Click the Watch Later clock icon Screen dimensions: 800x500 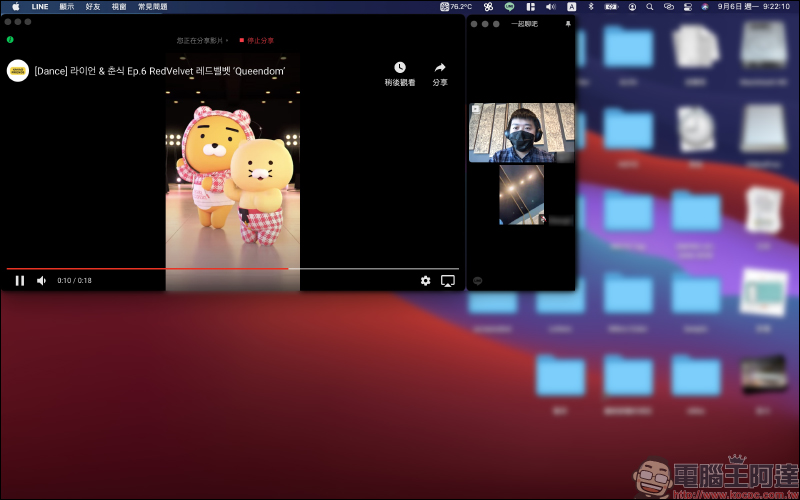[400, 67]
